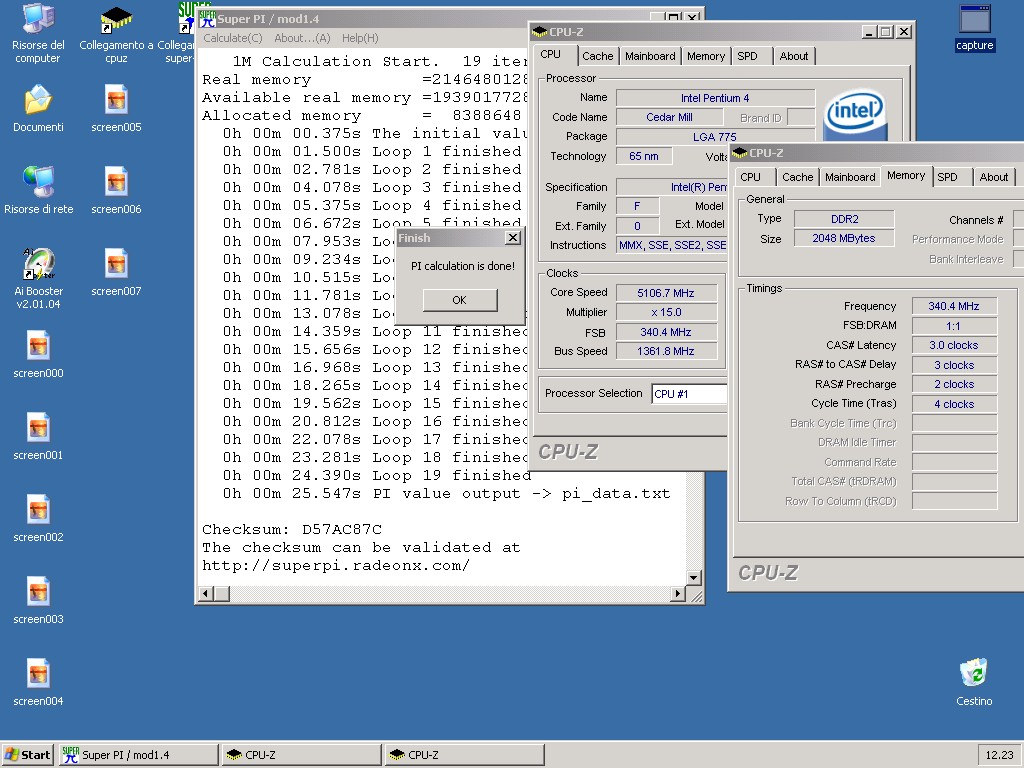Click the Cedar Mill code name field

[x=669, y=117]
